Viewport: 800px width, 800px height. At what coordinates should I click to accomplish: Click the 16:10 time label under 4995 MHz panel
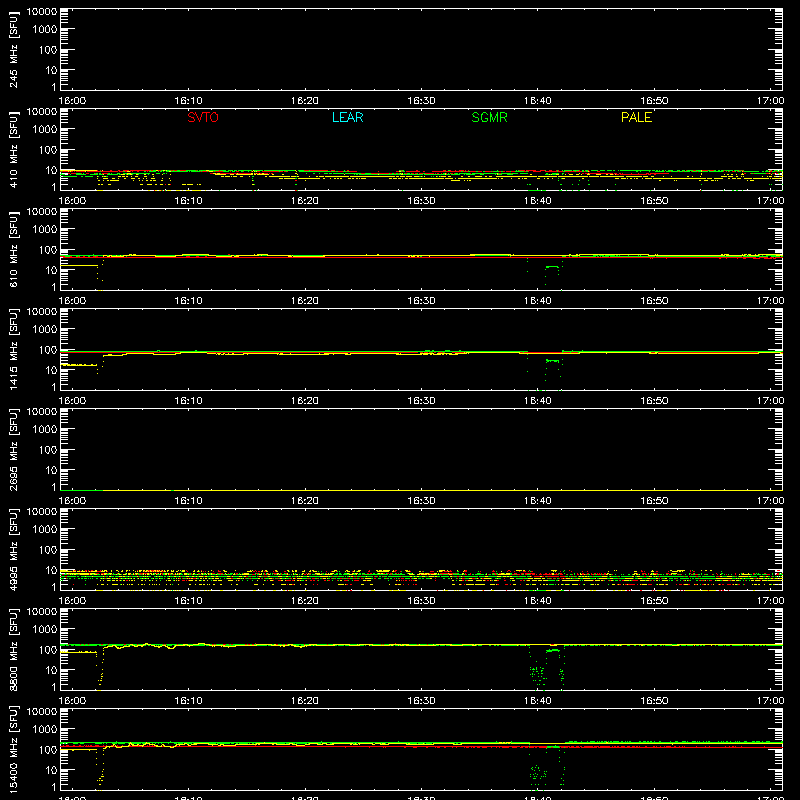click(x=188, y=601)
